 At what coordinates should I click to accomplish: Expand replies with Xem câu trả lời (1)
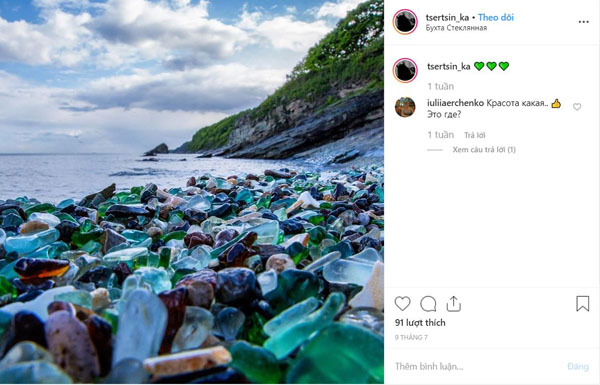tap(484, 150)
